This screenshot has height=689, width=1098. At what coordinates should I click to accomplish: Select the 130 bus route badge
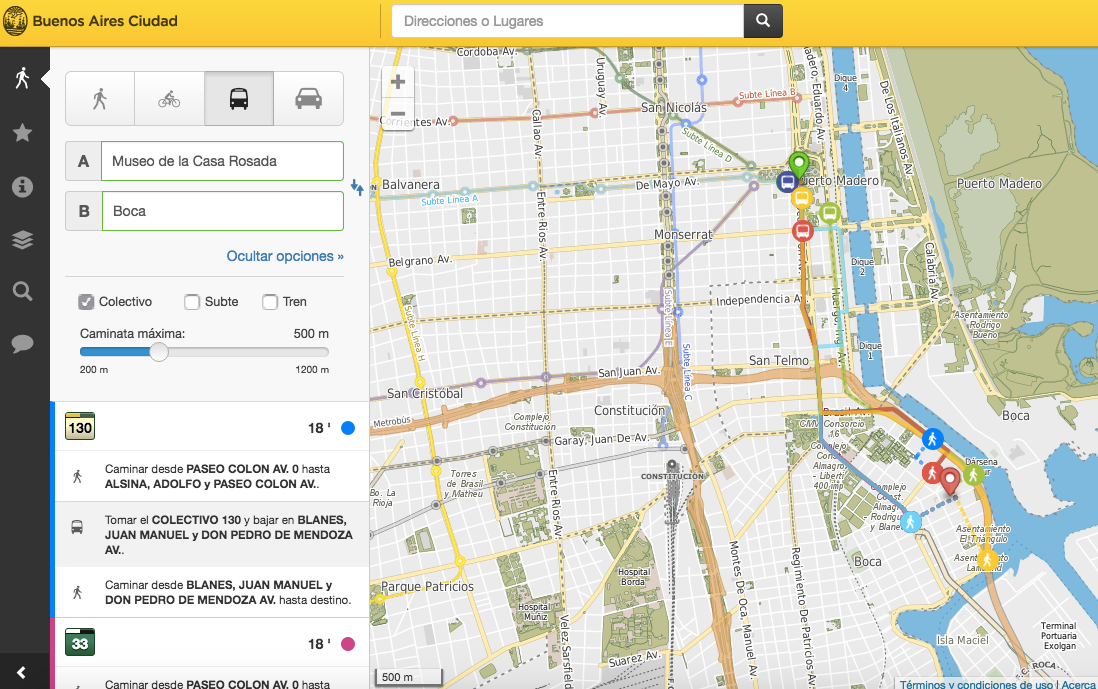(x=80, y=426)
